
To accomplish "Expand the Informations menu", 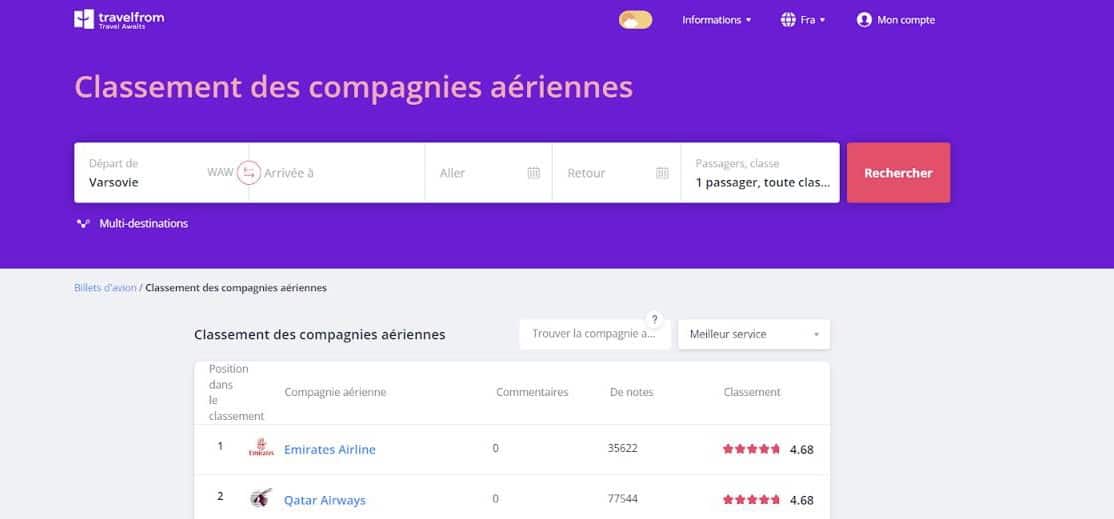I will [716, 20].
